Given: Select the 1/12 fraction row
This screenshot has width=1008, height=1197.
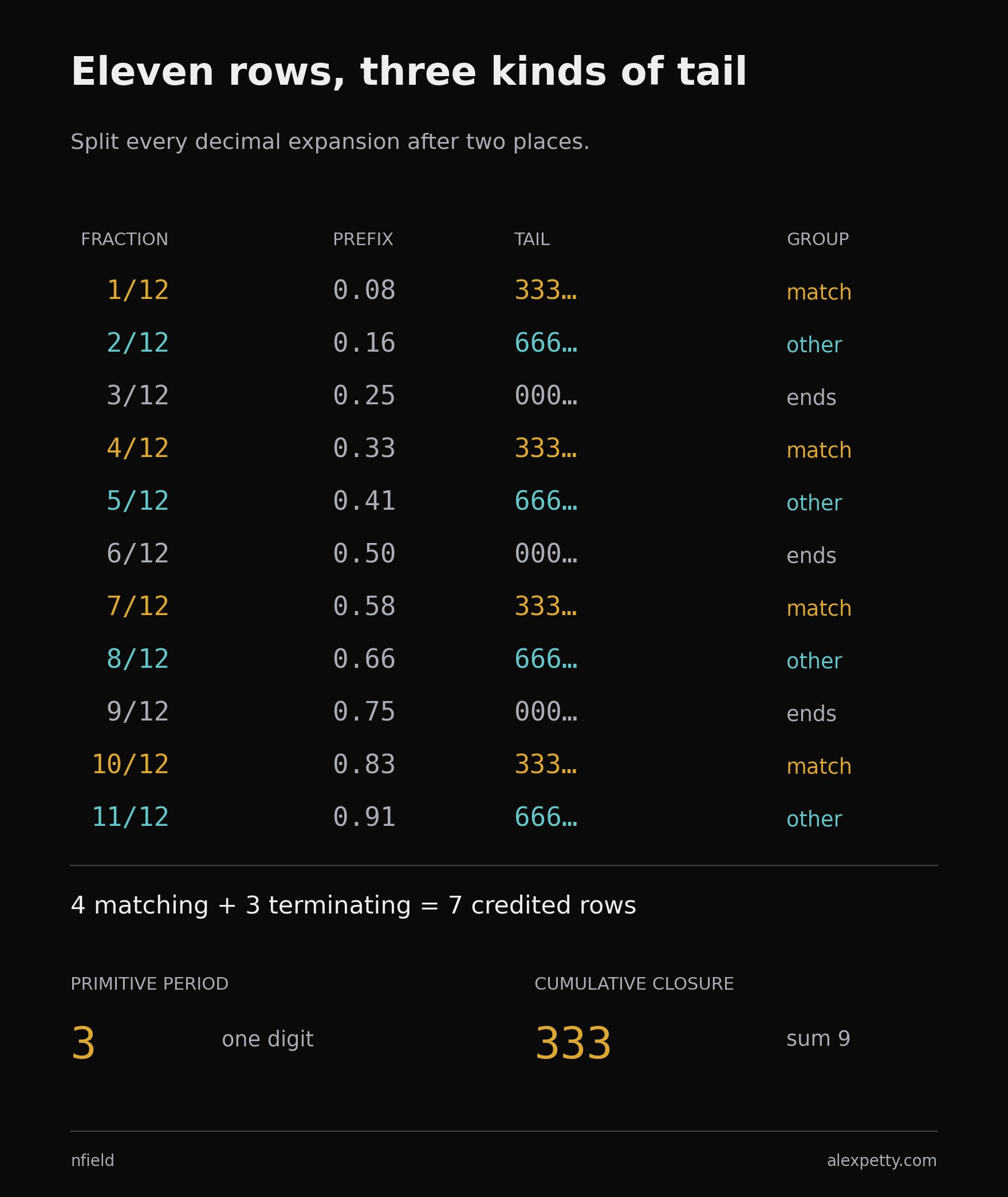Looking at the screenshot, I should click(x=504, y=290).
